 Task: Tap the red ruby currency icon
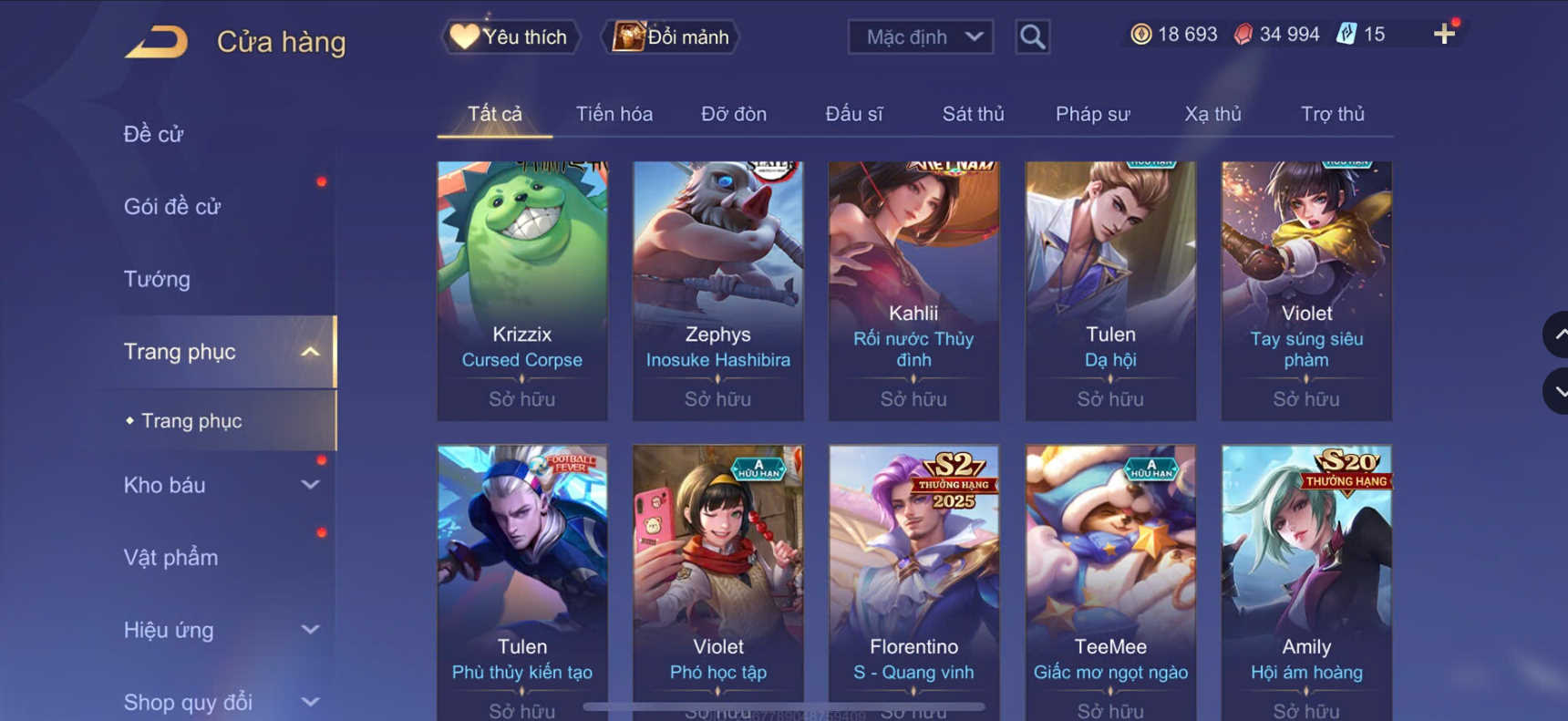1243,35
